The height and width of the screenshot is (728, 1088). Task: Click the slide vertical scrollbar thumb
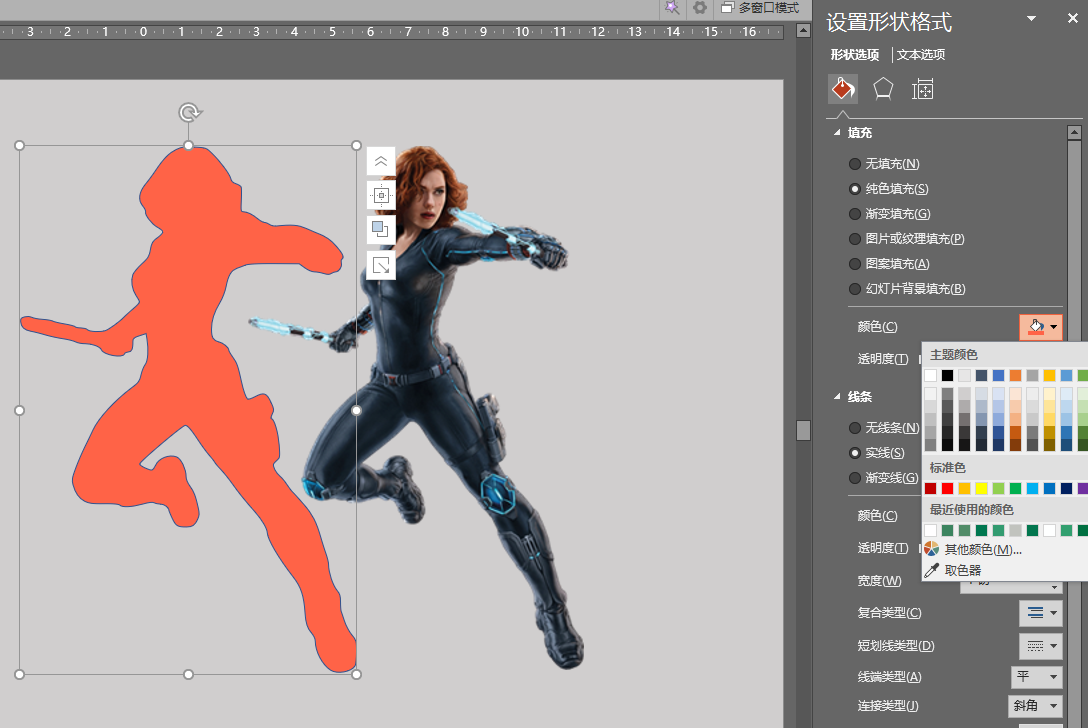(x=804, y=430)
